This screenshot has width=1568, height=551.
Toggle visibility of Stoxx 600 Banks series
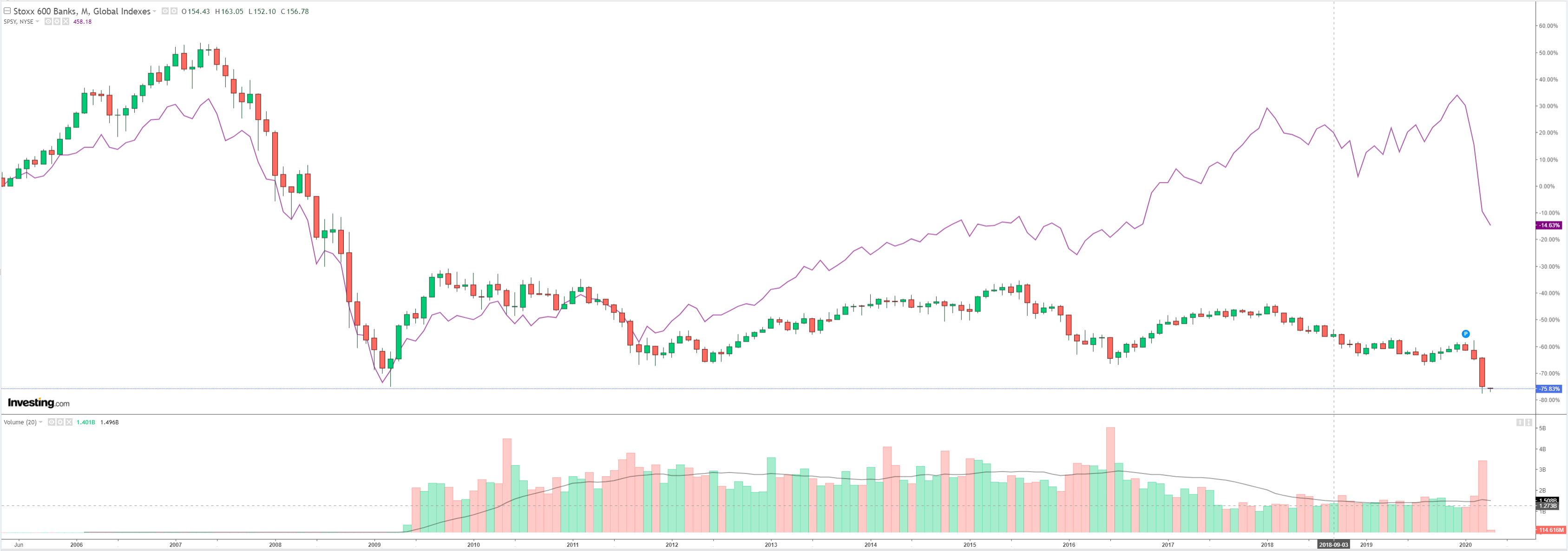(x=165, y=11)
